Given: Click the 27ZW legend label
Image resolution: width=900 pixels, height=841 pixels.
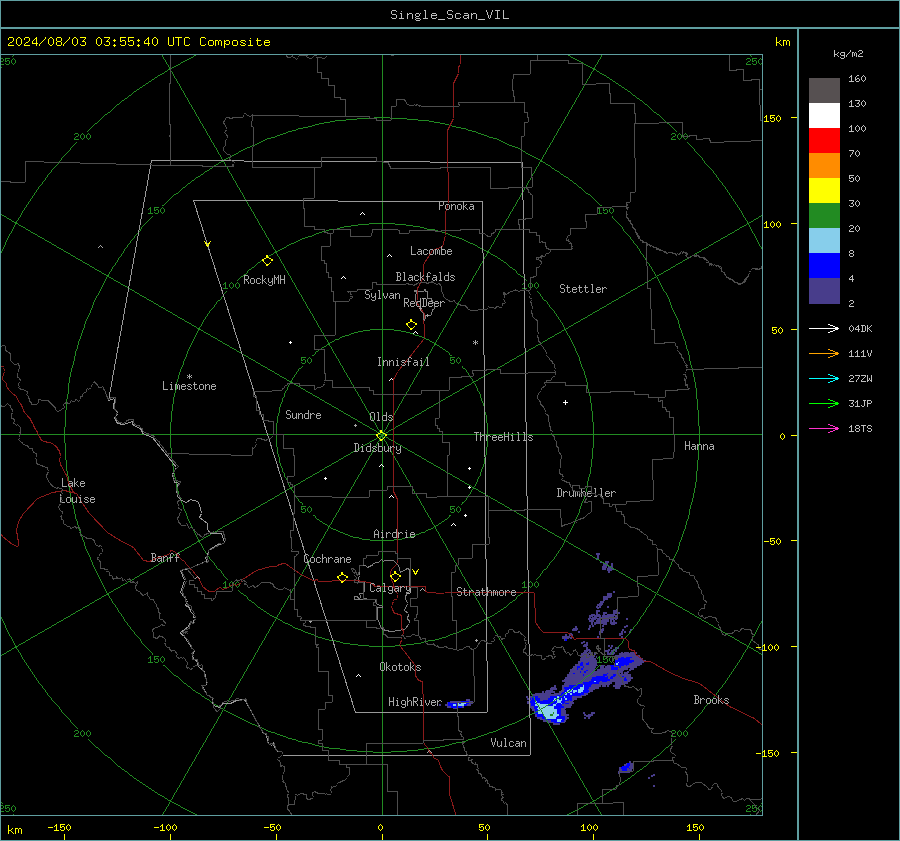Looking at the screenshot, I should coord(860,378).
